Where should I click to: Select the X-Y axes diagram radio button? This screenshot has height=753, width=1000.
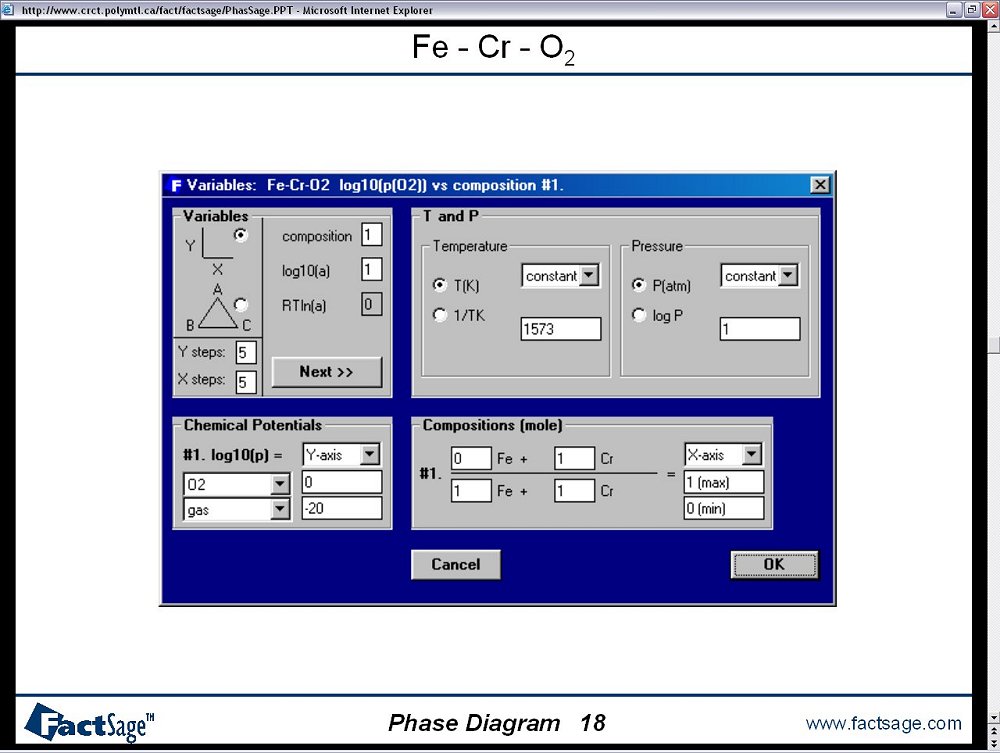coord(241,235)
